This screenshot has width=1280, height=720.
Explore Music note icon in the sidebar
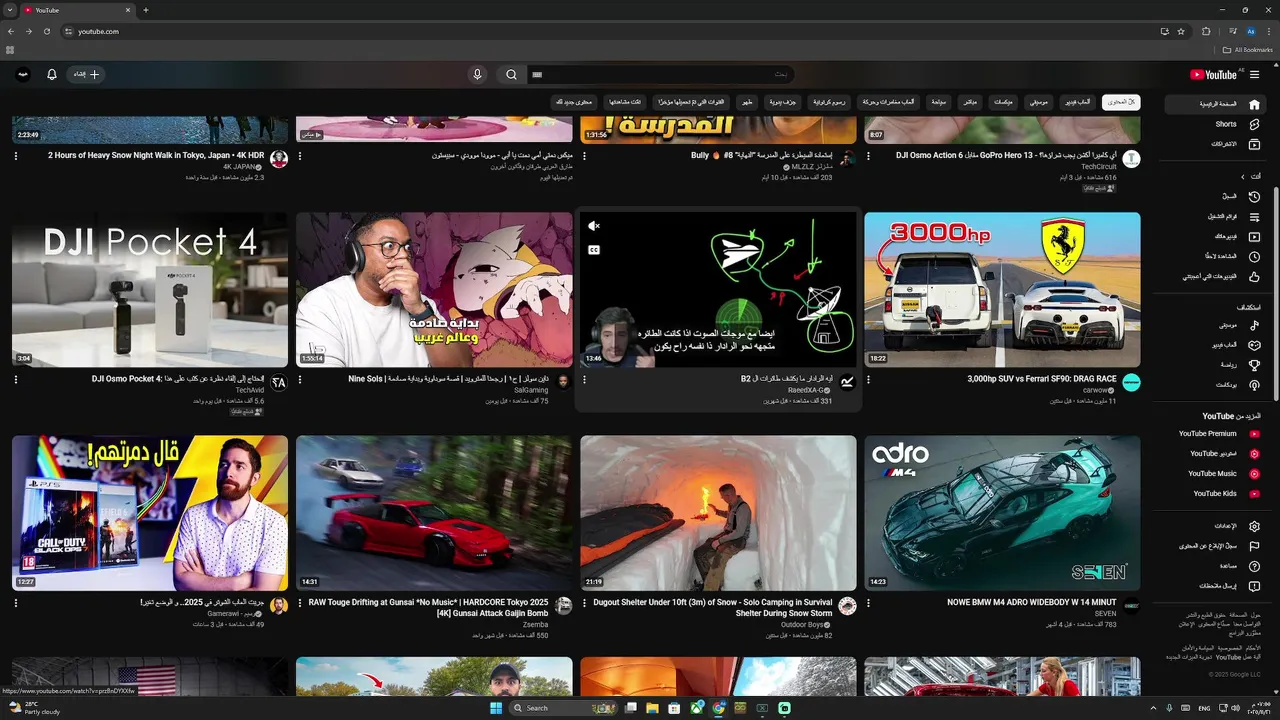pyautogui.click(x=1254, y=325)
